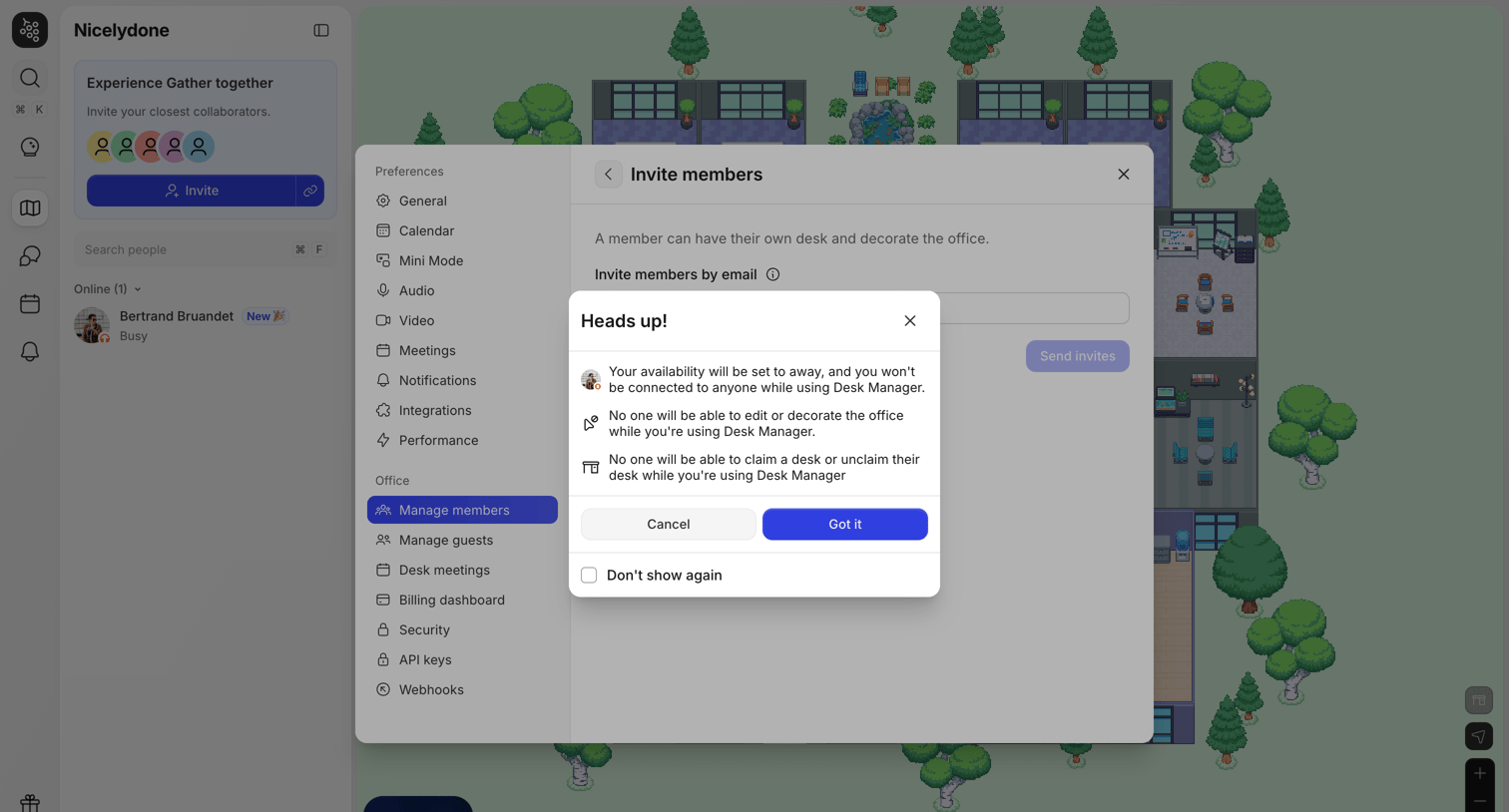Select Manage members
The image size is (1509, 812).
(462, 510)
